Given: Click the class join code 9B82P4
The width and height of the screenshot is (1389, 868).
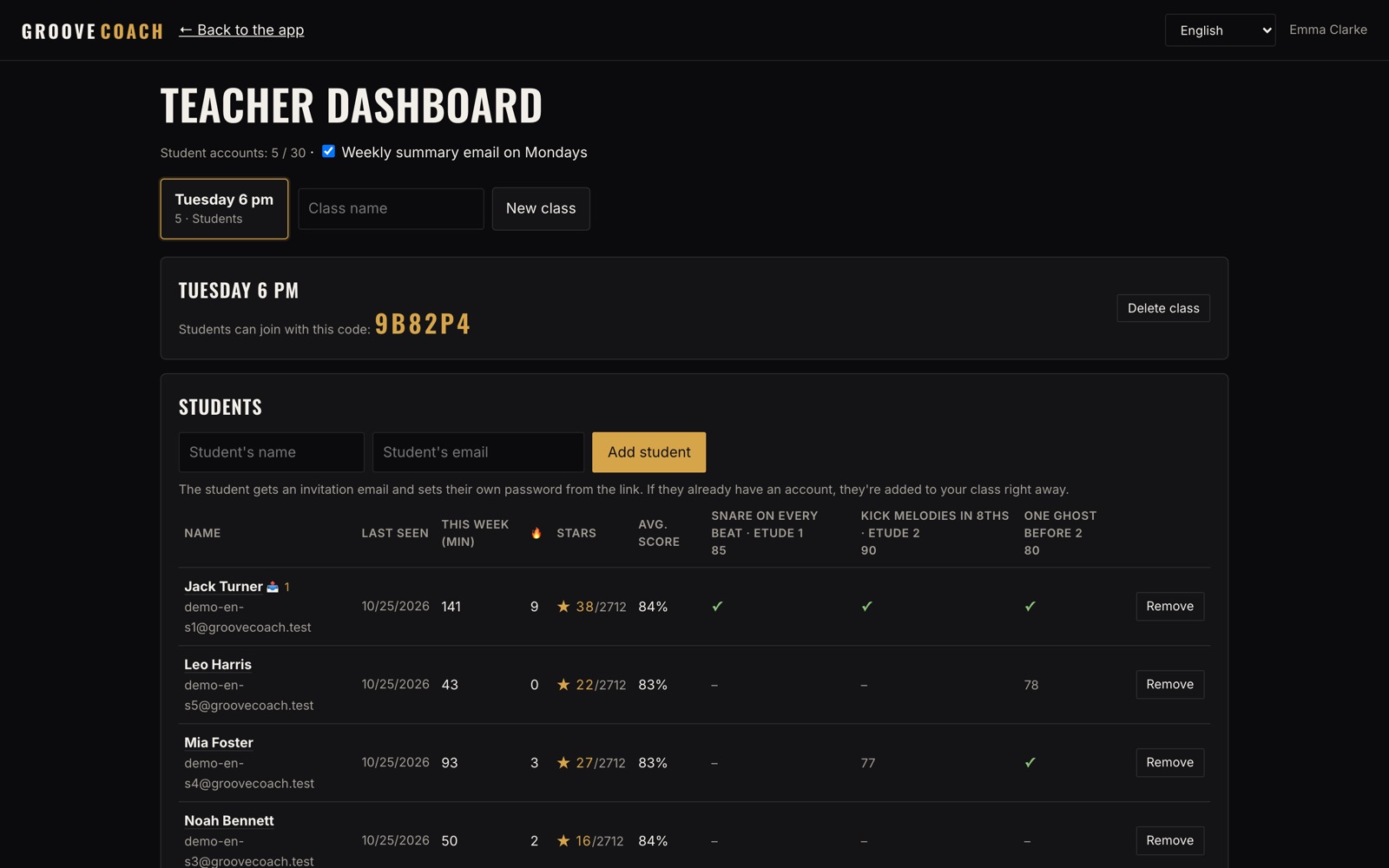Looking at the screenshot, I should (423, 324).
